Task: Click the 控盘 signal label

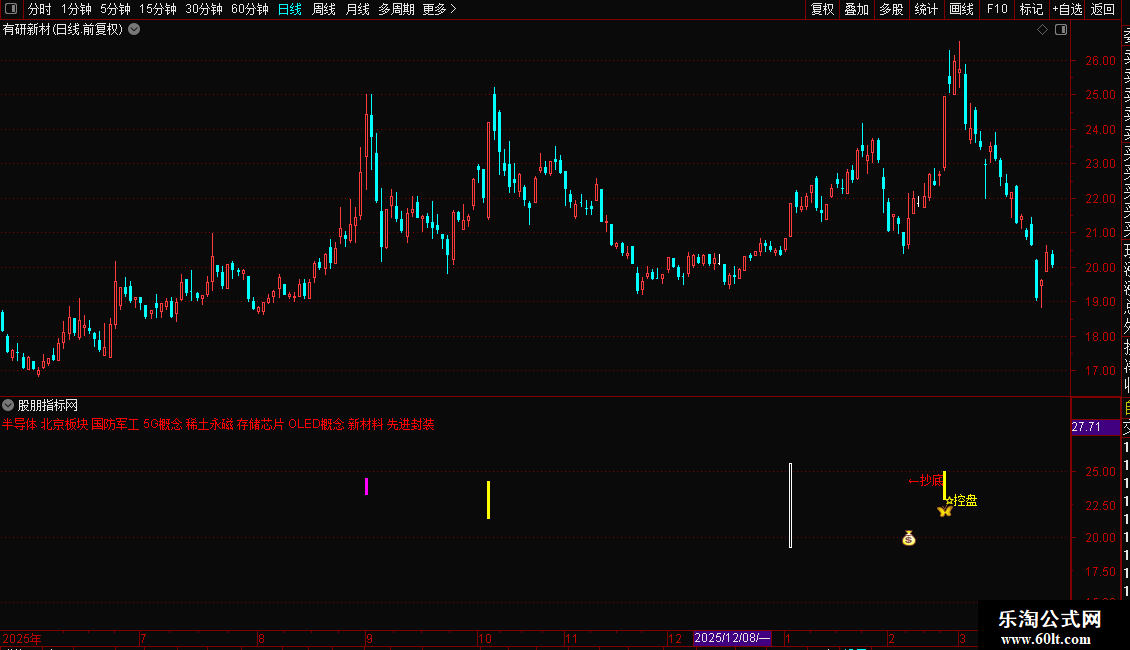Action: [x=962, y=500]
